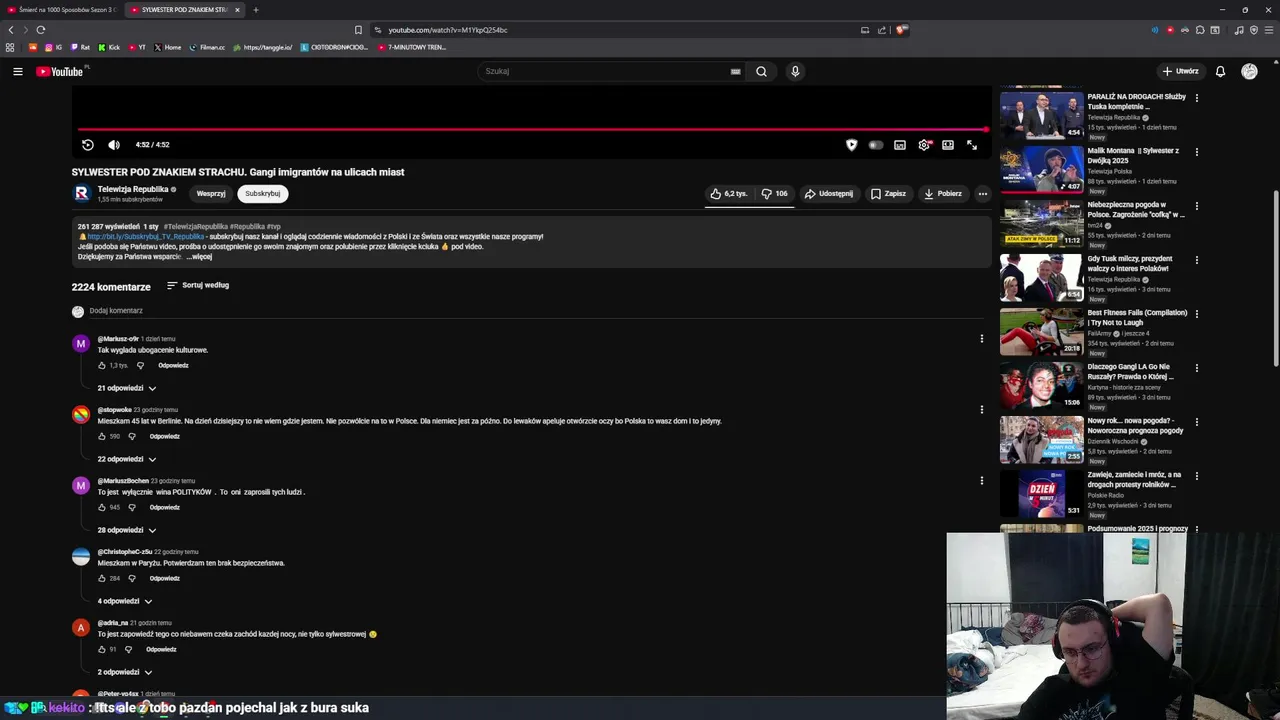Reply to the @adria_na comment
Viewport: 1280px width, 720px height.
tap(161, 650)
